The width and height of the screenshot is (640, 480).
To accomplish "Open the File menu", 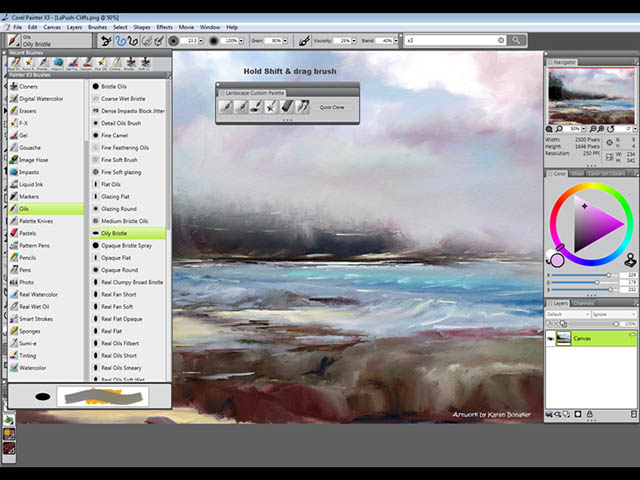I will [x=18, y=27].
